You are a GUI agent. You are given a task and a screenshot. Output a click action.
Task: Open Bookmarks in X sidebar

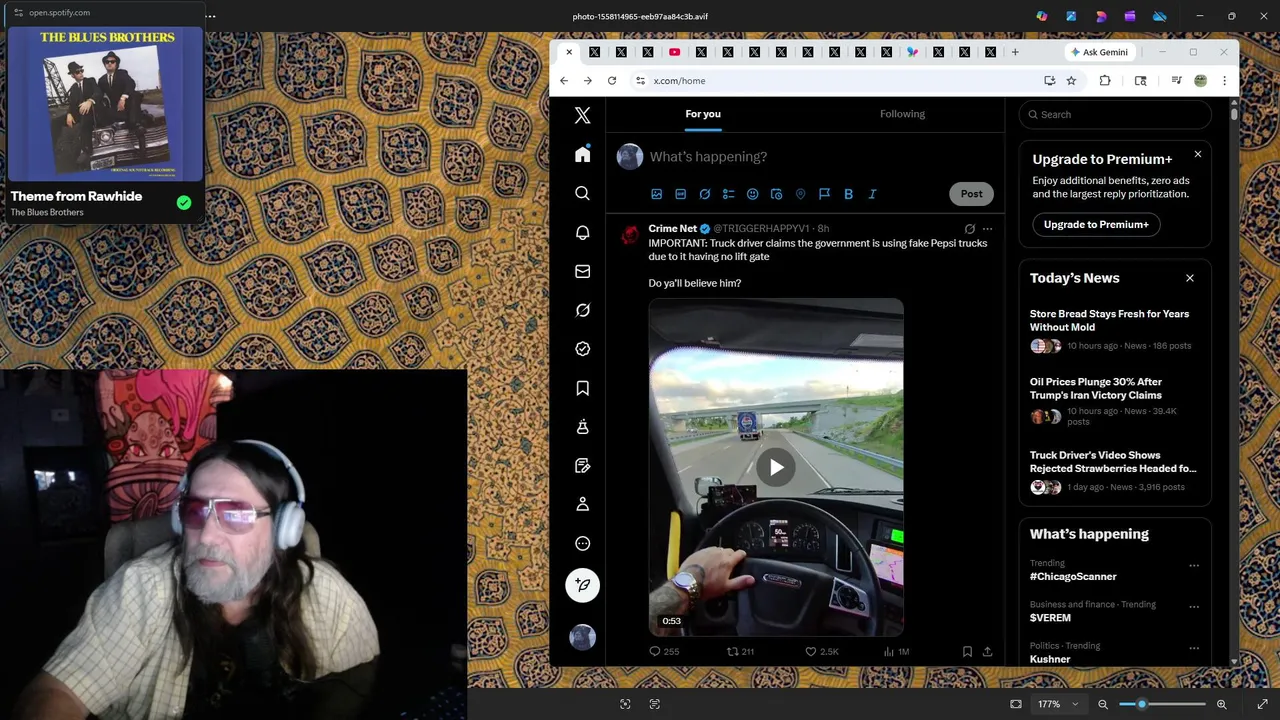(582, 388)
